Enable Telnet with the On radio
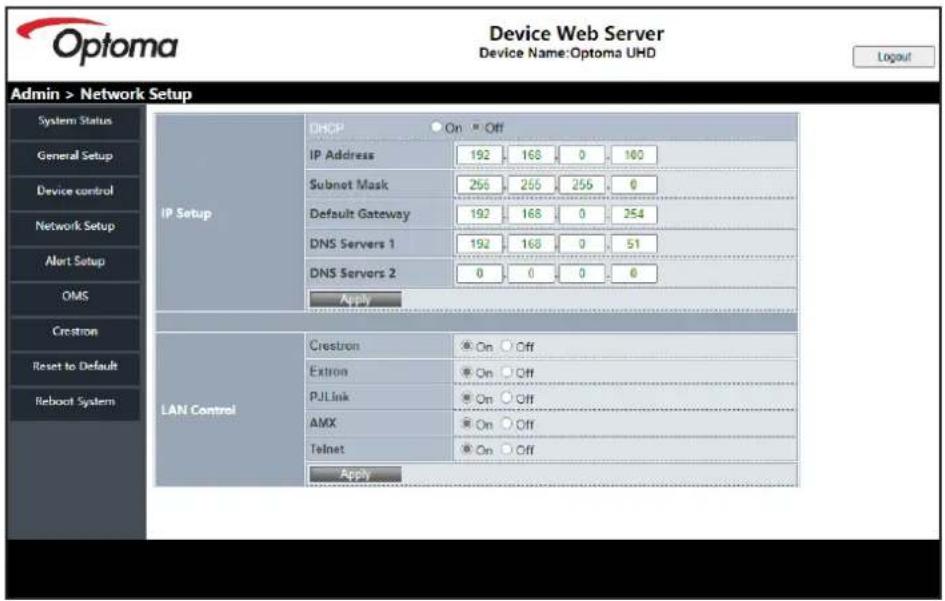The width and height of the screenshot is (945, 601). pos(466,449)
